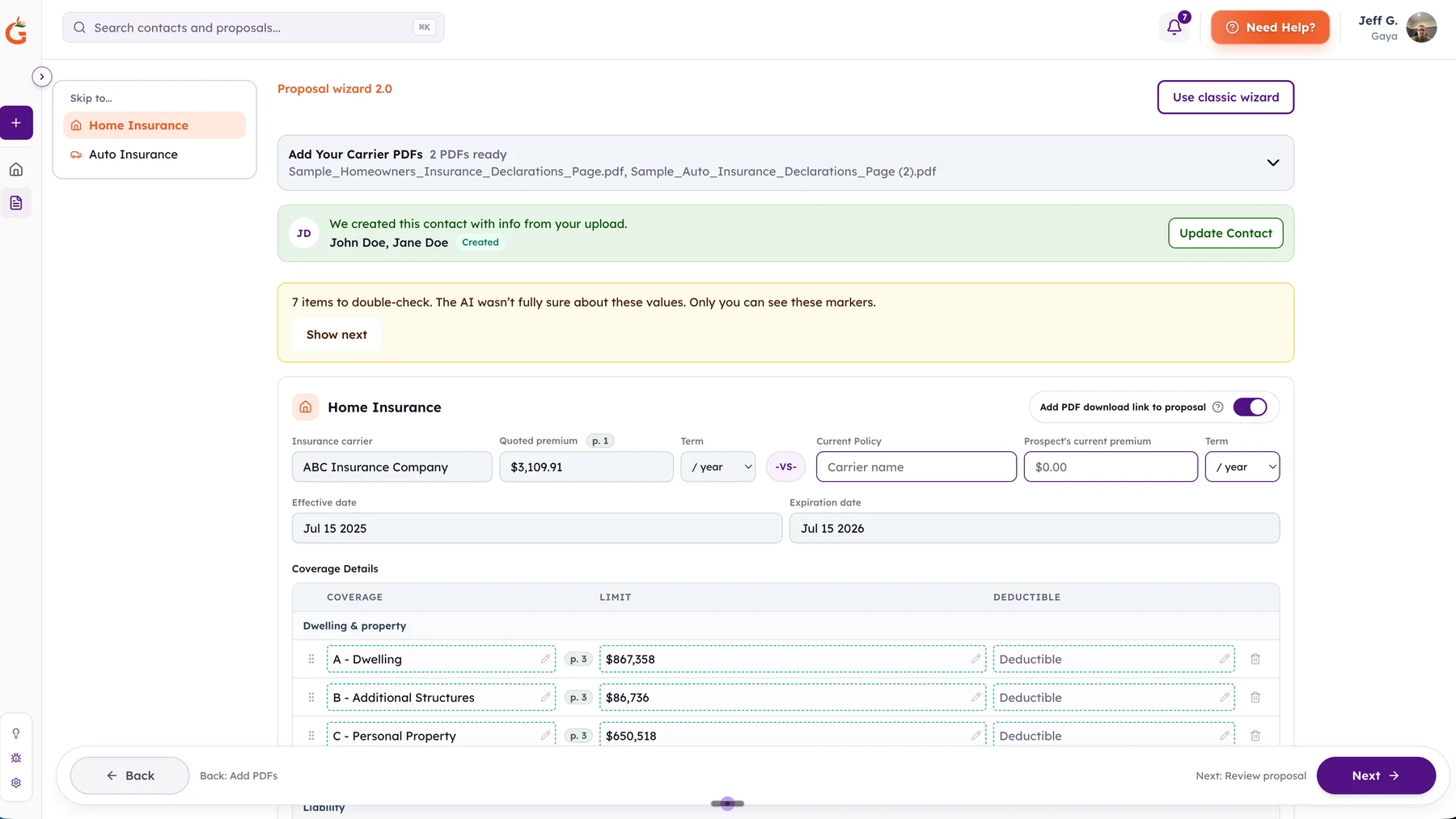Click the Home Insurance house icon header
Image resolution: width=1456 pixels, height=819 pixels.
pos(306,407)
